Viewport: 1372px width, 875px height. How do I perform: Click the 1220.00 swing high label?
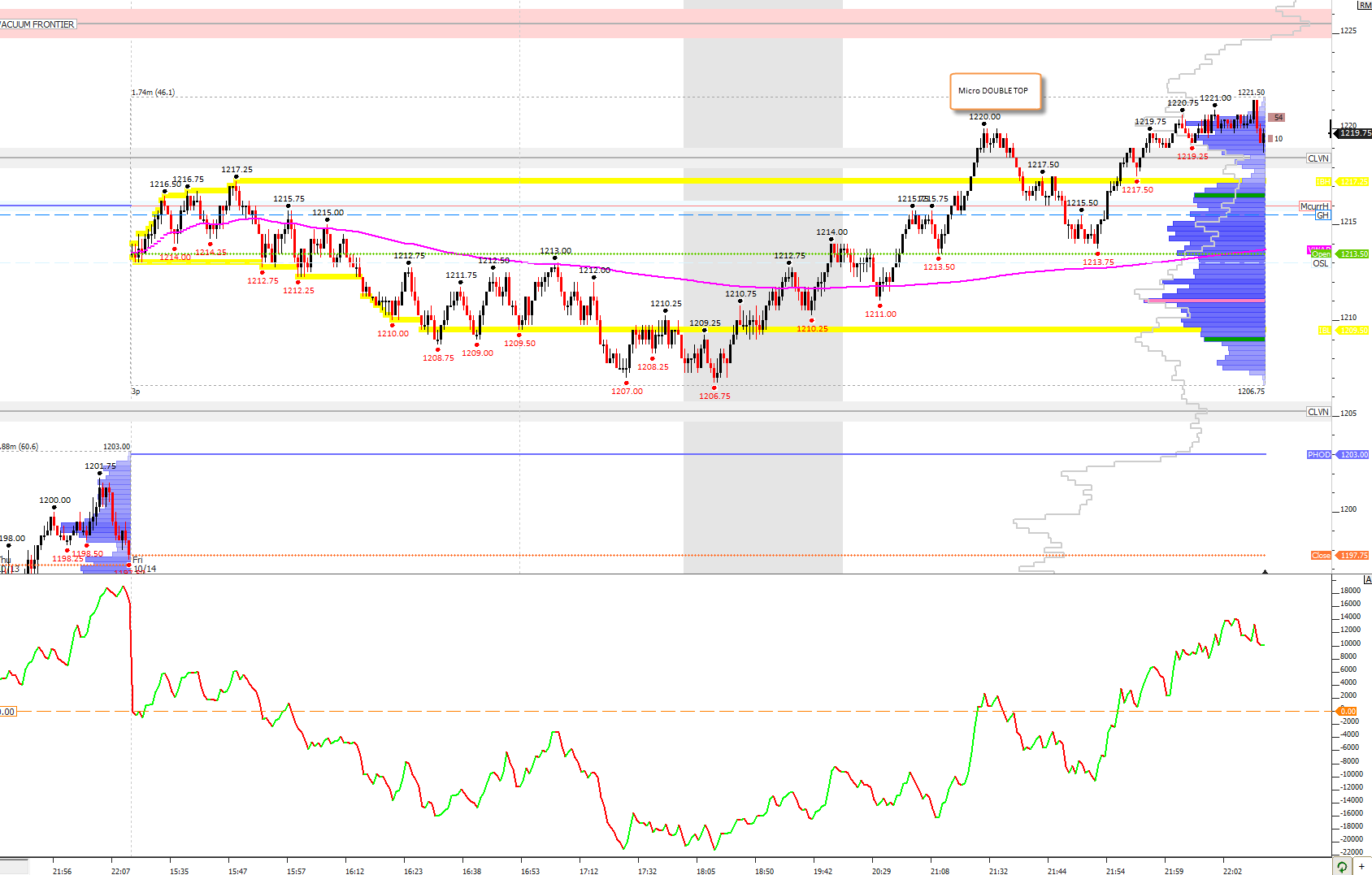point(985,117)
